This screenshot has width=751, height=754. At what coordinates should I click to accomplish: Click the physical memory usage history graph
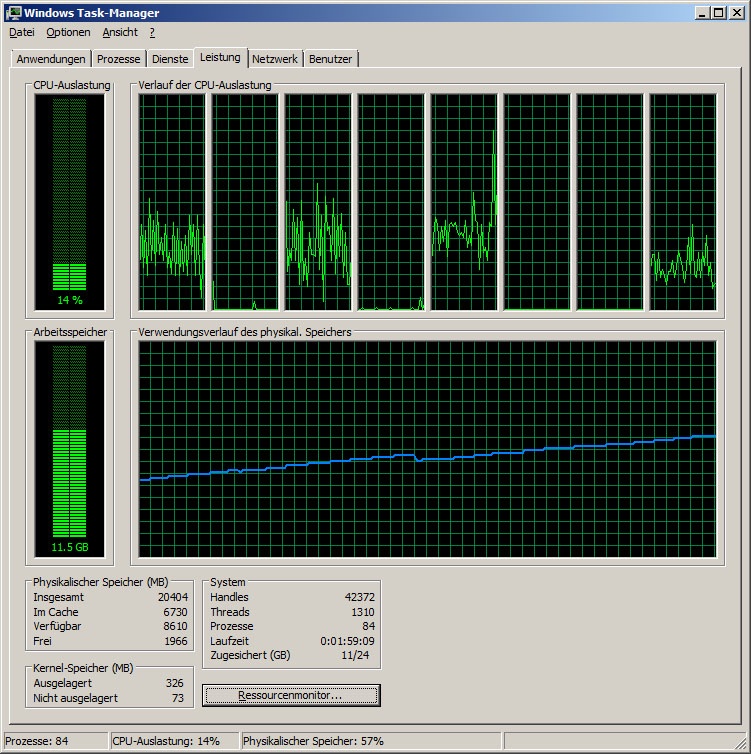(x=427, y=449)
